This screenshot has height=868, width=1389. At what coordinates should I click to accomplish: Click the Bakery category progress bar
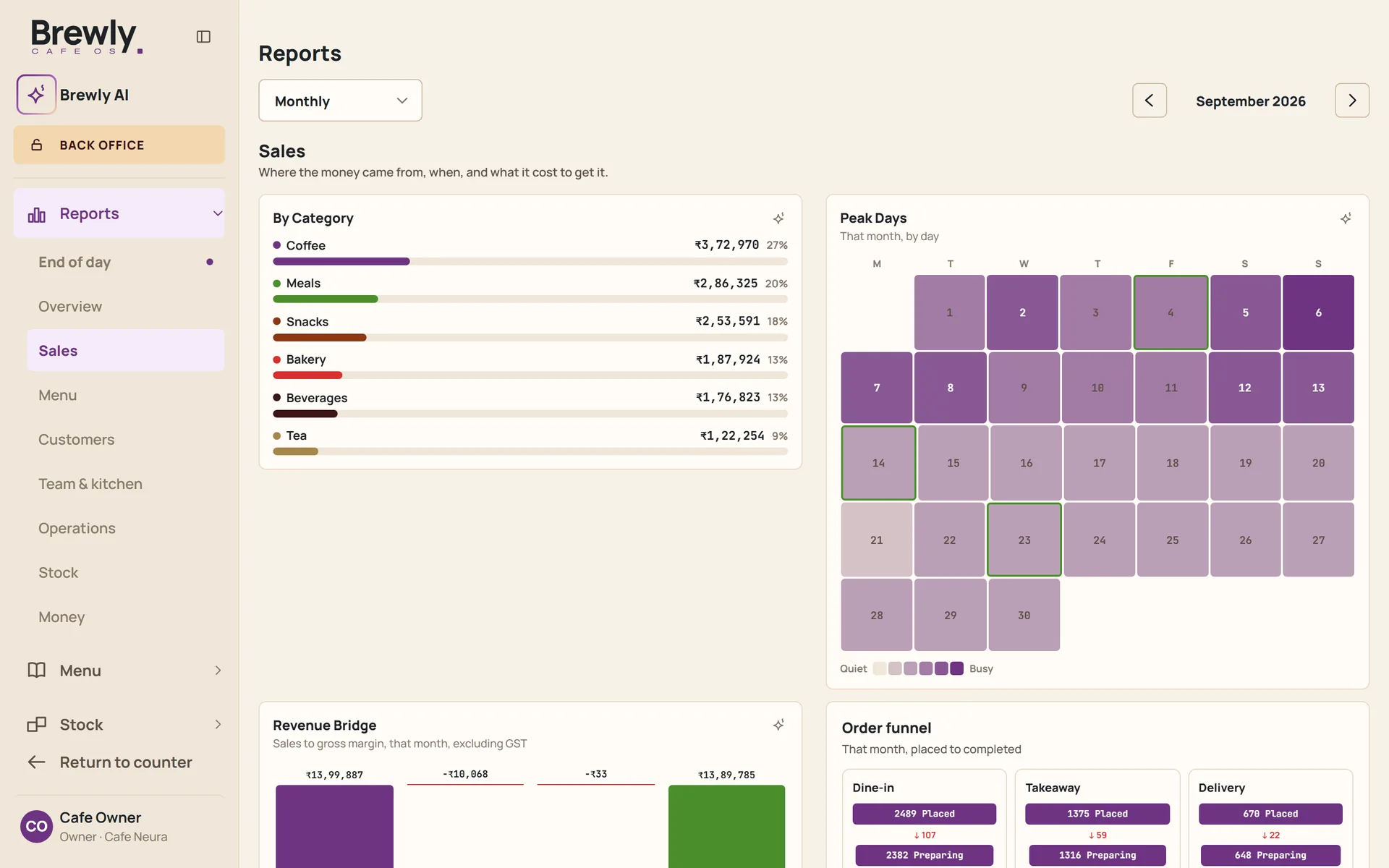point(530,375)
